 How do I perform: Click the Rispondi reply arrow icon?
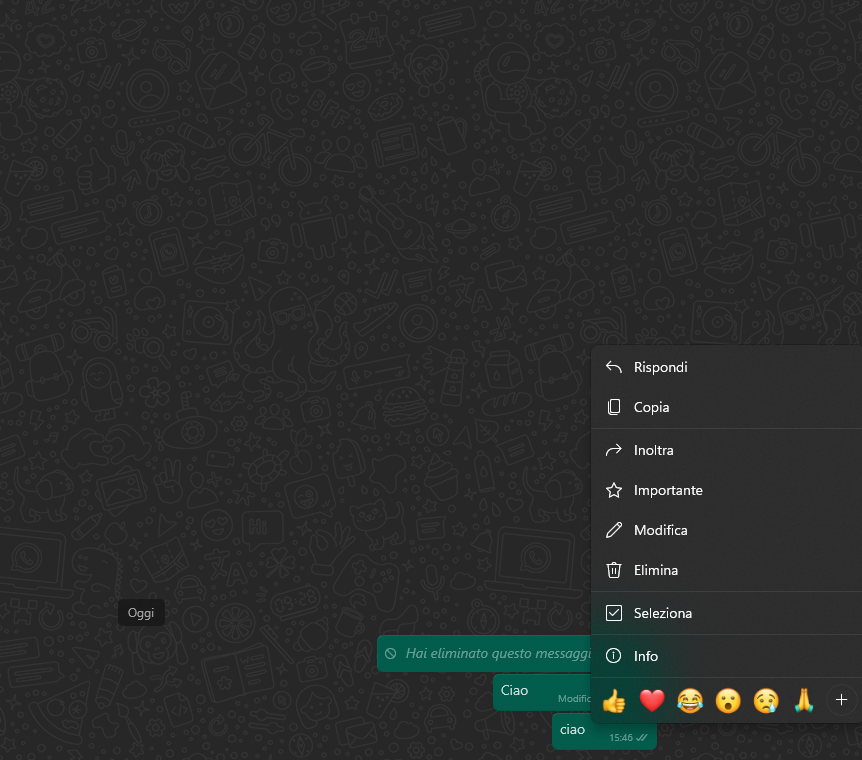614,367
